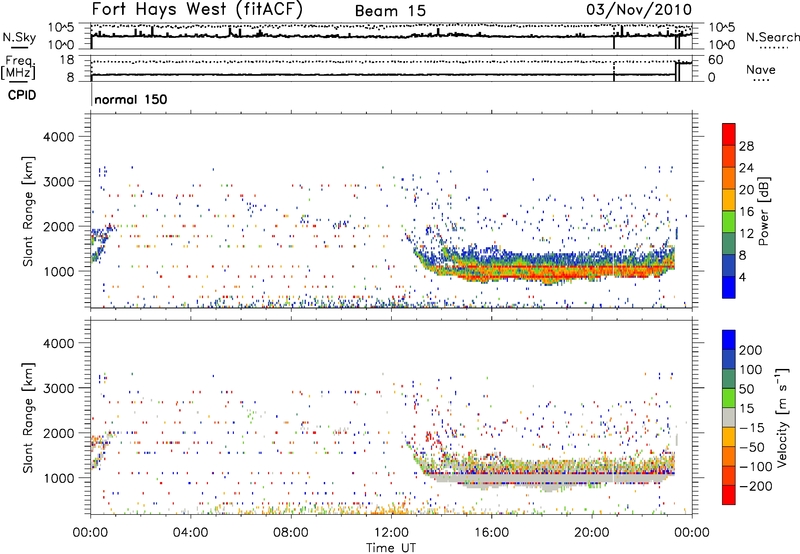Screen dimensions: 800x554
Task: Click the 'N.Search' legend label
Action: tap(772, 37)
